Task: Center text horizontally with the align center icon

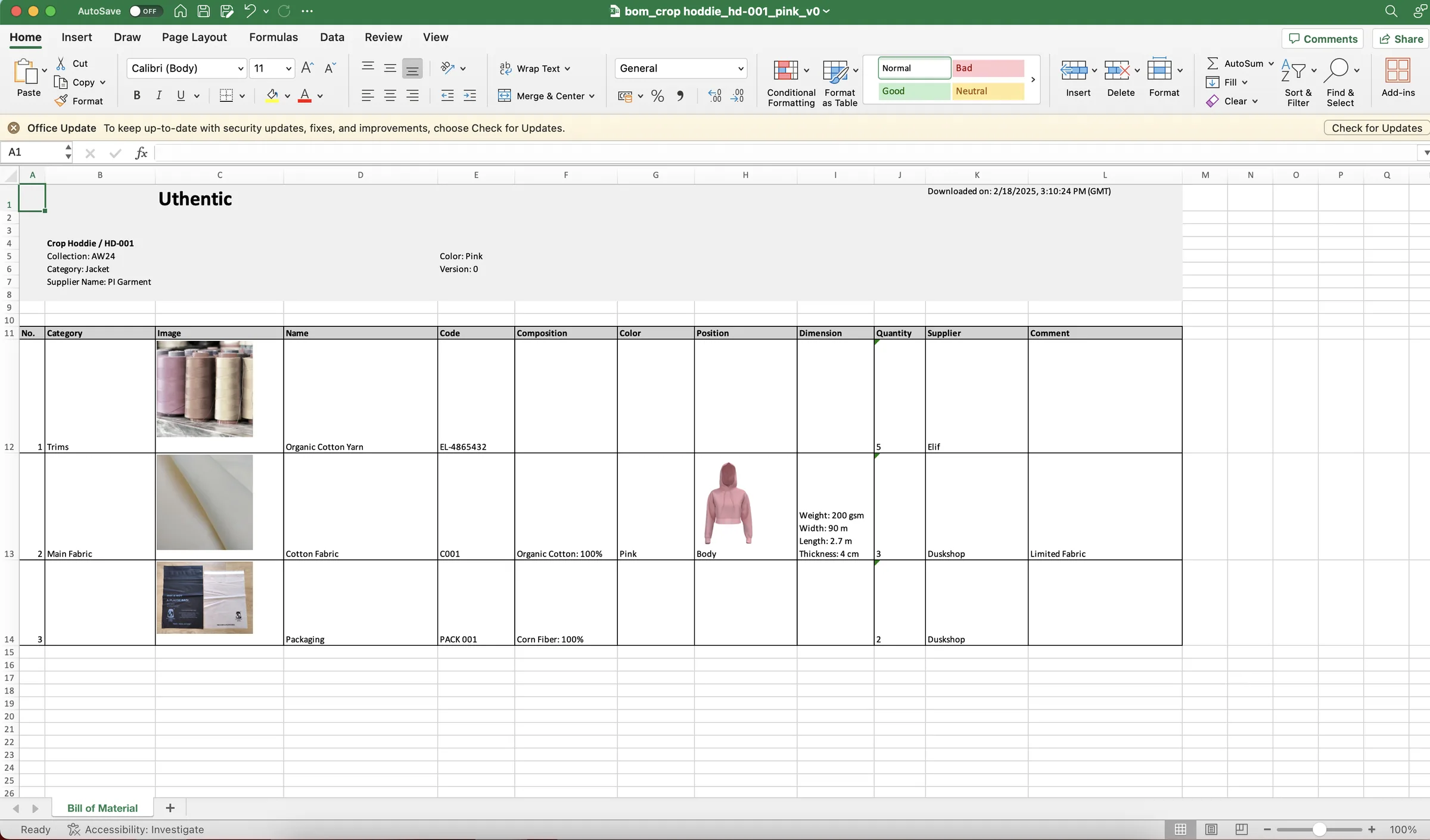Action: pos(390,95)
